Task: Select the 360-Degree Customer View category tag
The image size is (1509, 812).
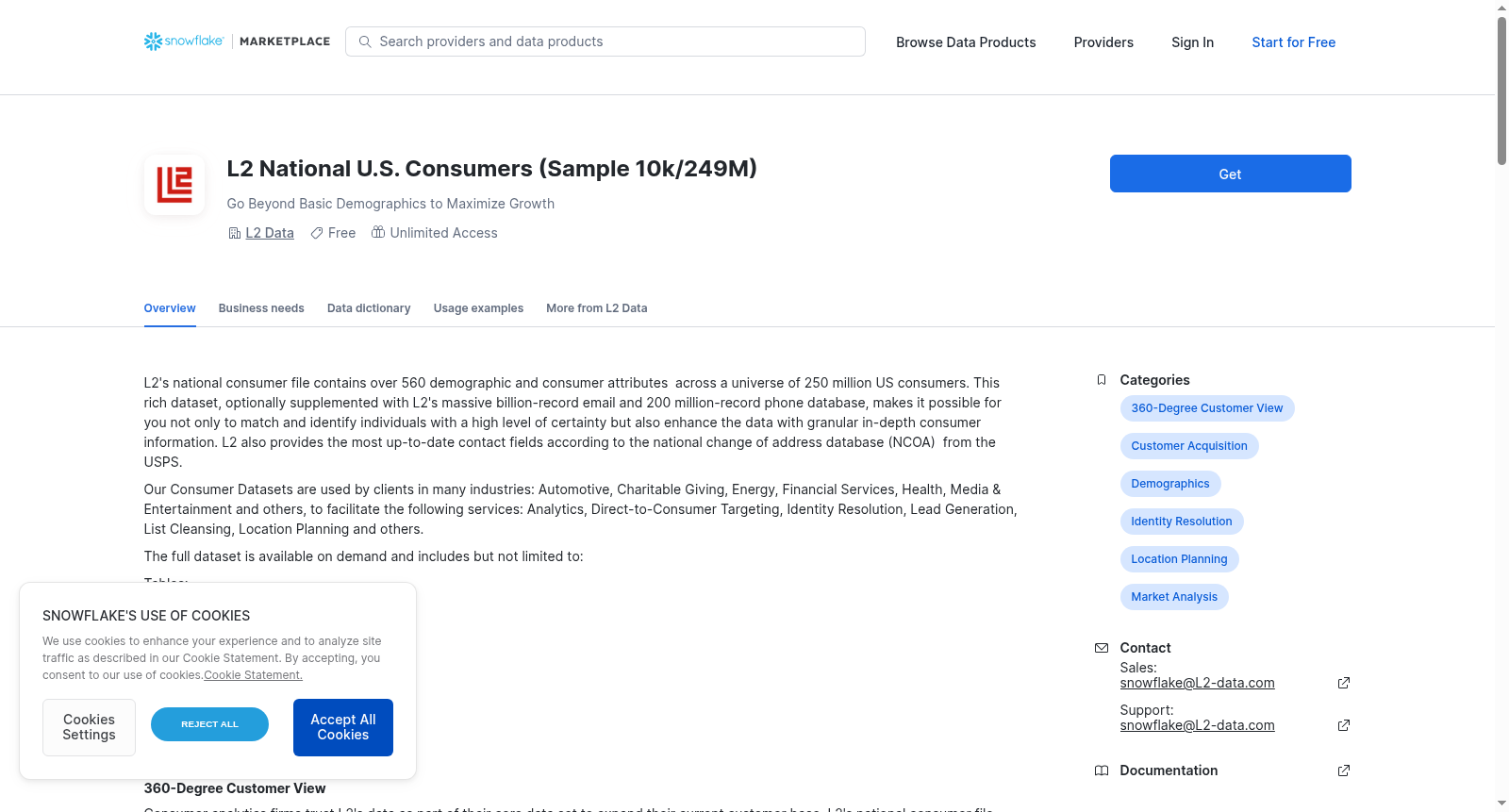Action: [x=1207, y=408]
